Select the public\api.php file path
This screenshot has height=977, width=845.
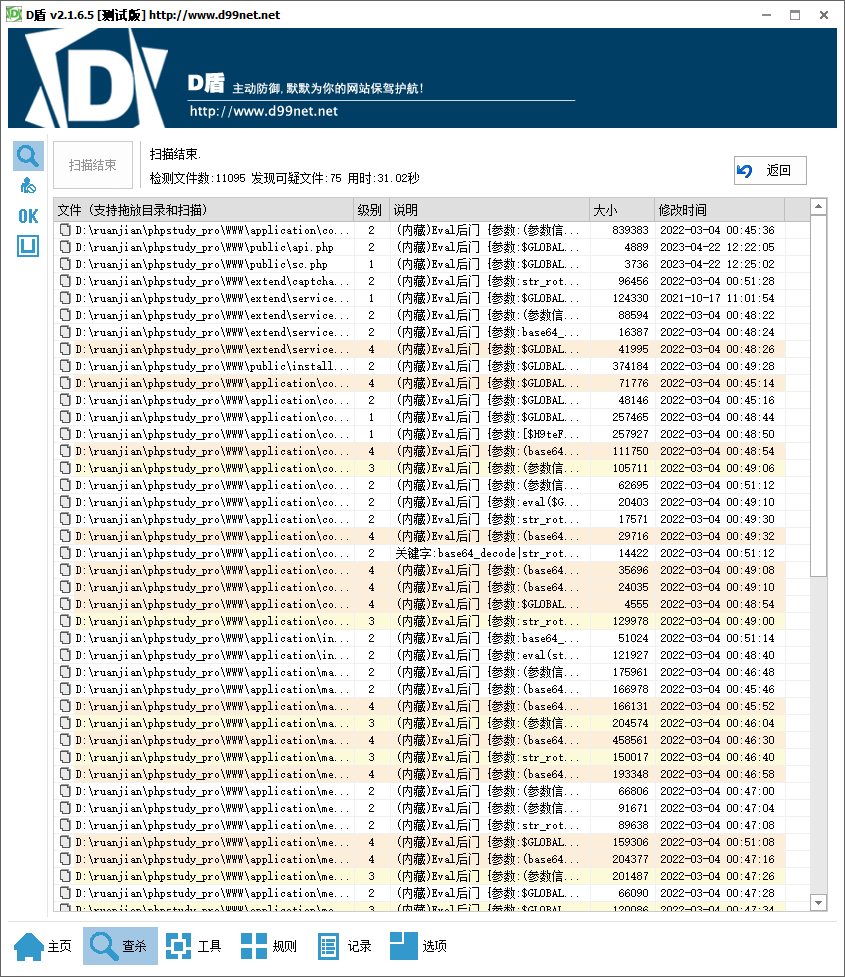(x=204, y=247)
